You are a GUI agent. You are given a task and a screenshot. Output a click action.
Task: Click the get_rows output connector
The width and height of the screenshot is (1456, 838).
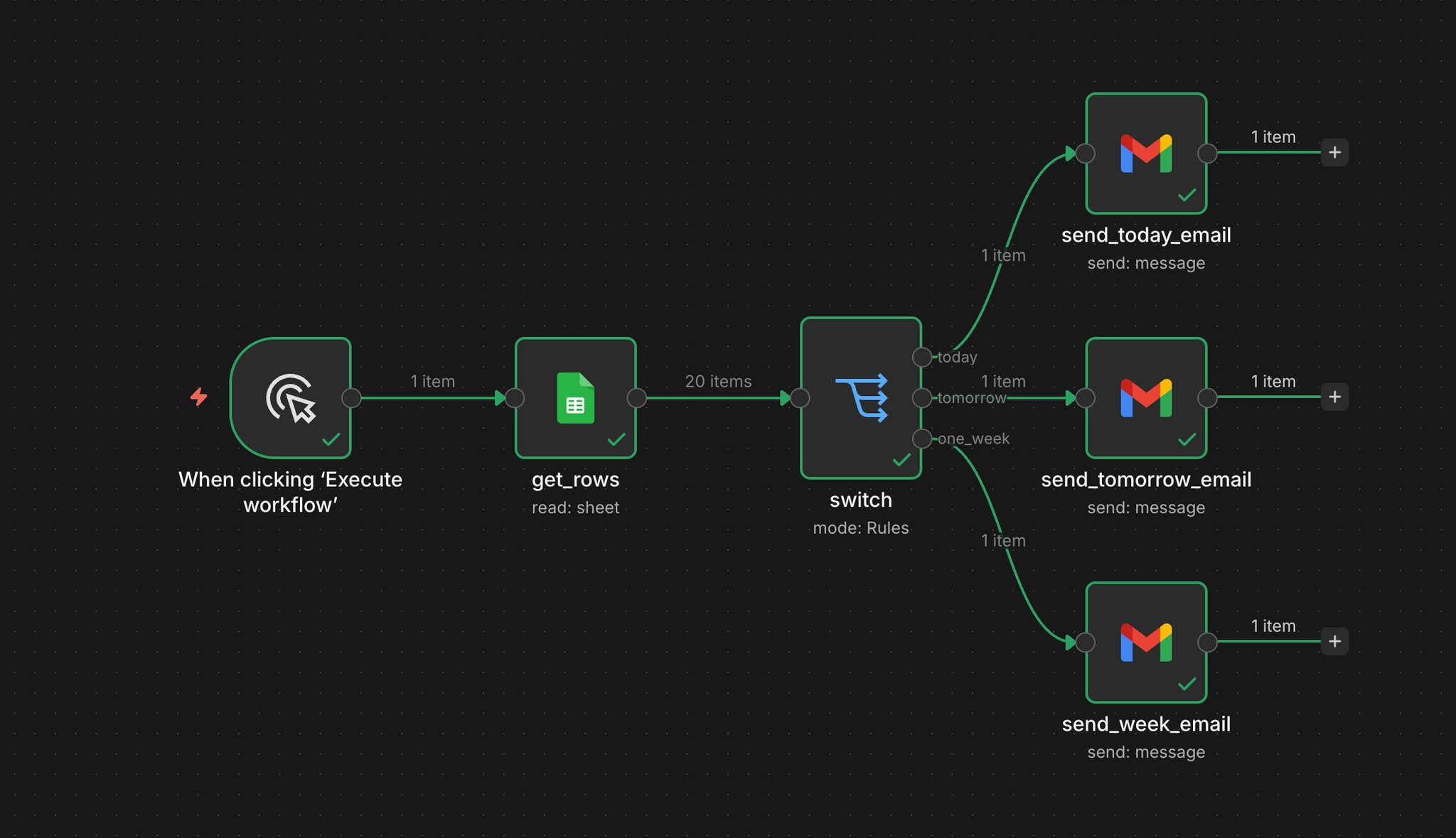coord(637,398)
